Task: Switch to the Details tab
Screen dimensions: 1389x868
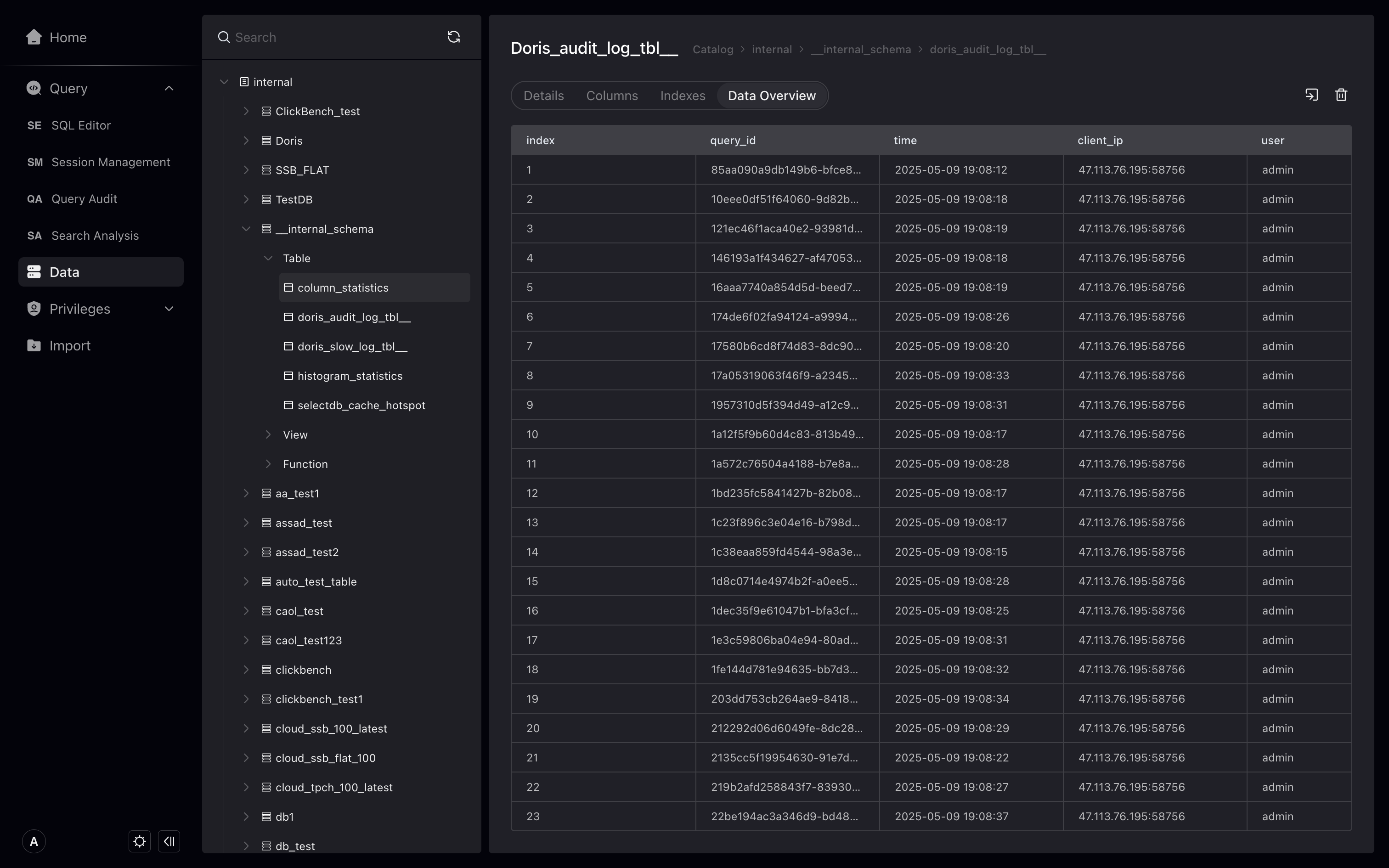Action: click(x=543, y=96)
